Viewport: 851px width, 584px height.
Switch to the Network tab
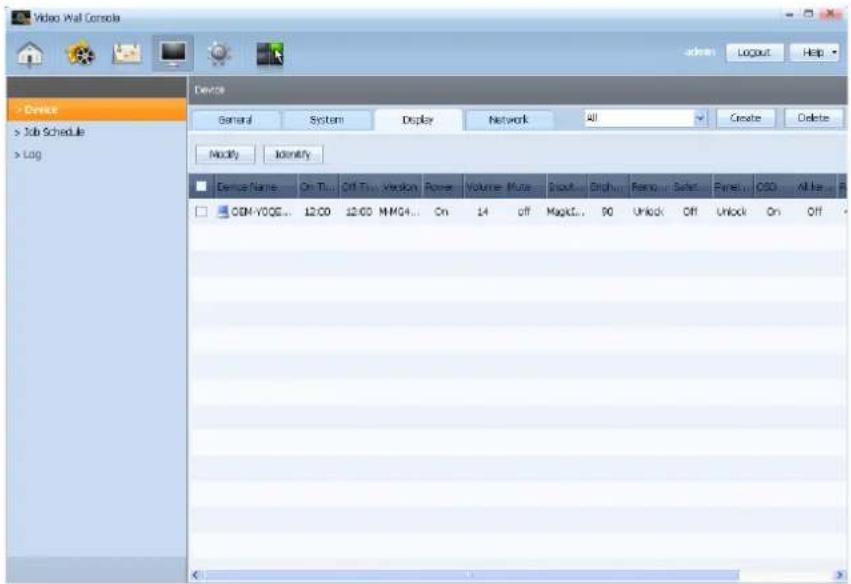point(509,120)
